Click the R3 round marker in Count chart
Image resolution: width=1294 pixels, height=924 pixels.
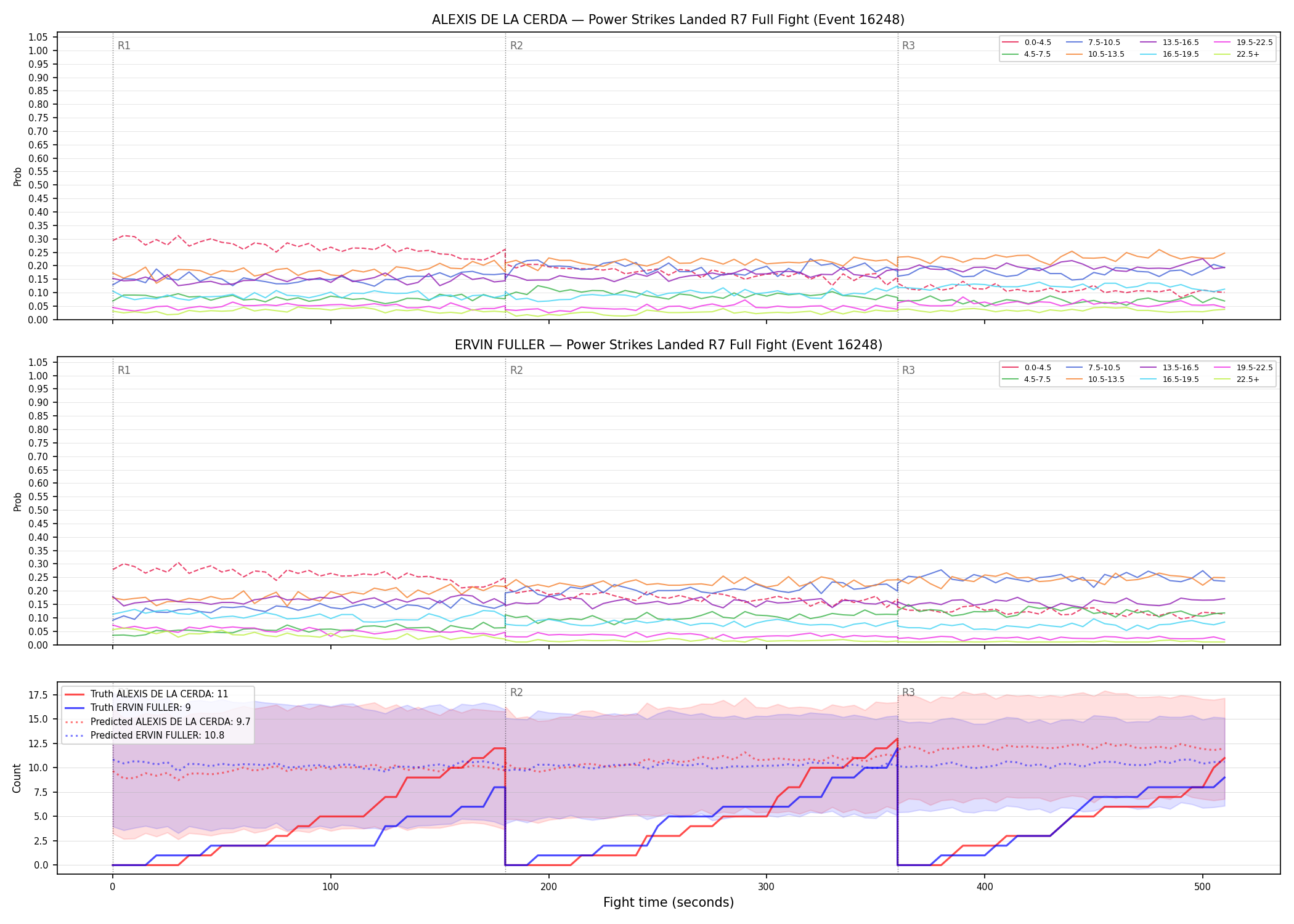(x=908, y=692)
